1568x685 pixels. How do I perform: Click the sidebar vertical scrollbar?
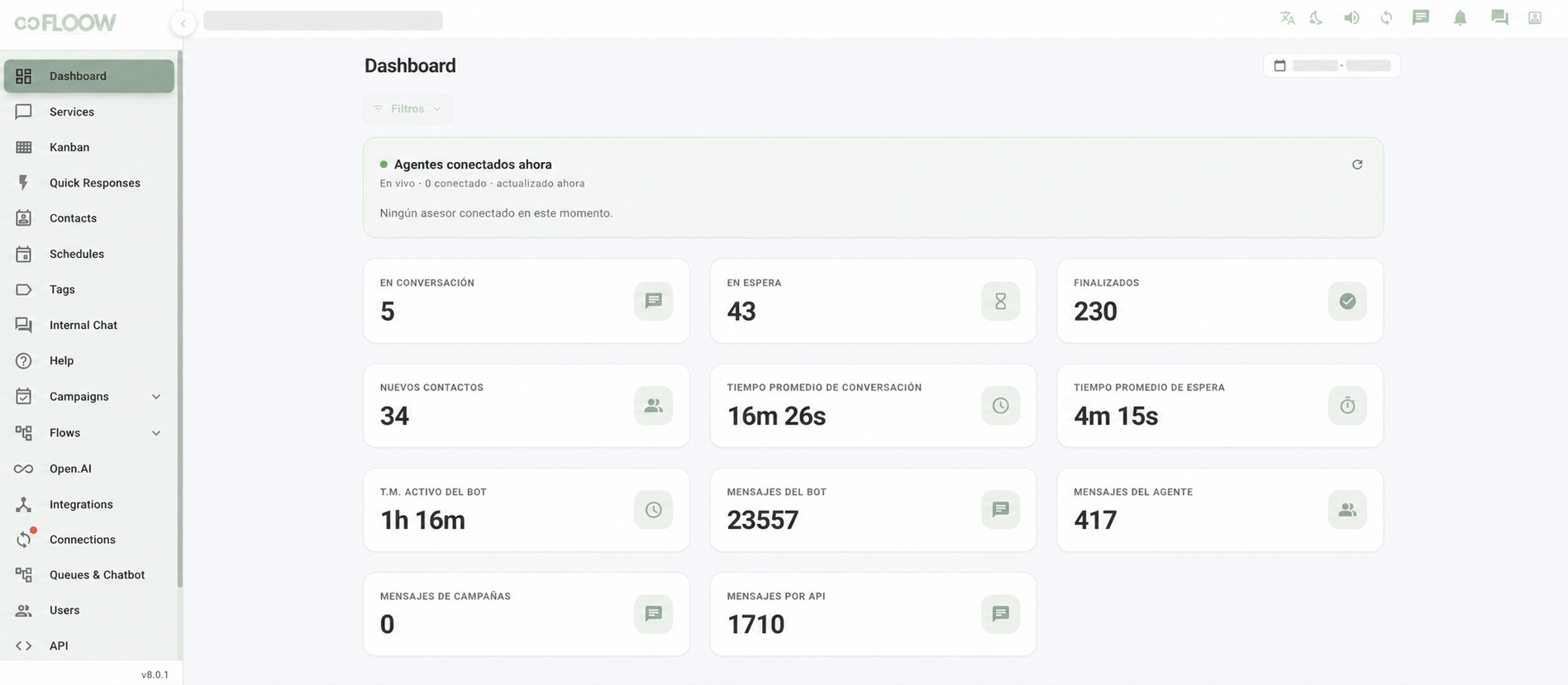point(179,318)
